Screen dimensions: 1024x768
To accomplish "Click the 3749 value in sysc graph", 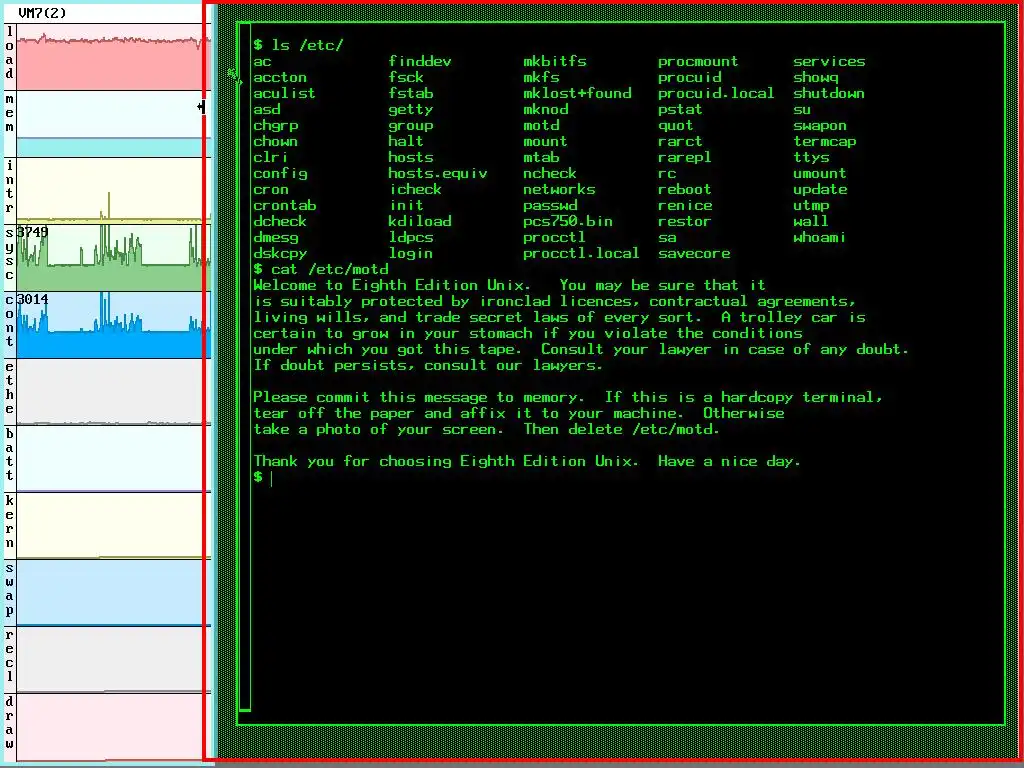I will point(33,232).
